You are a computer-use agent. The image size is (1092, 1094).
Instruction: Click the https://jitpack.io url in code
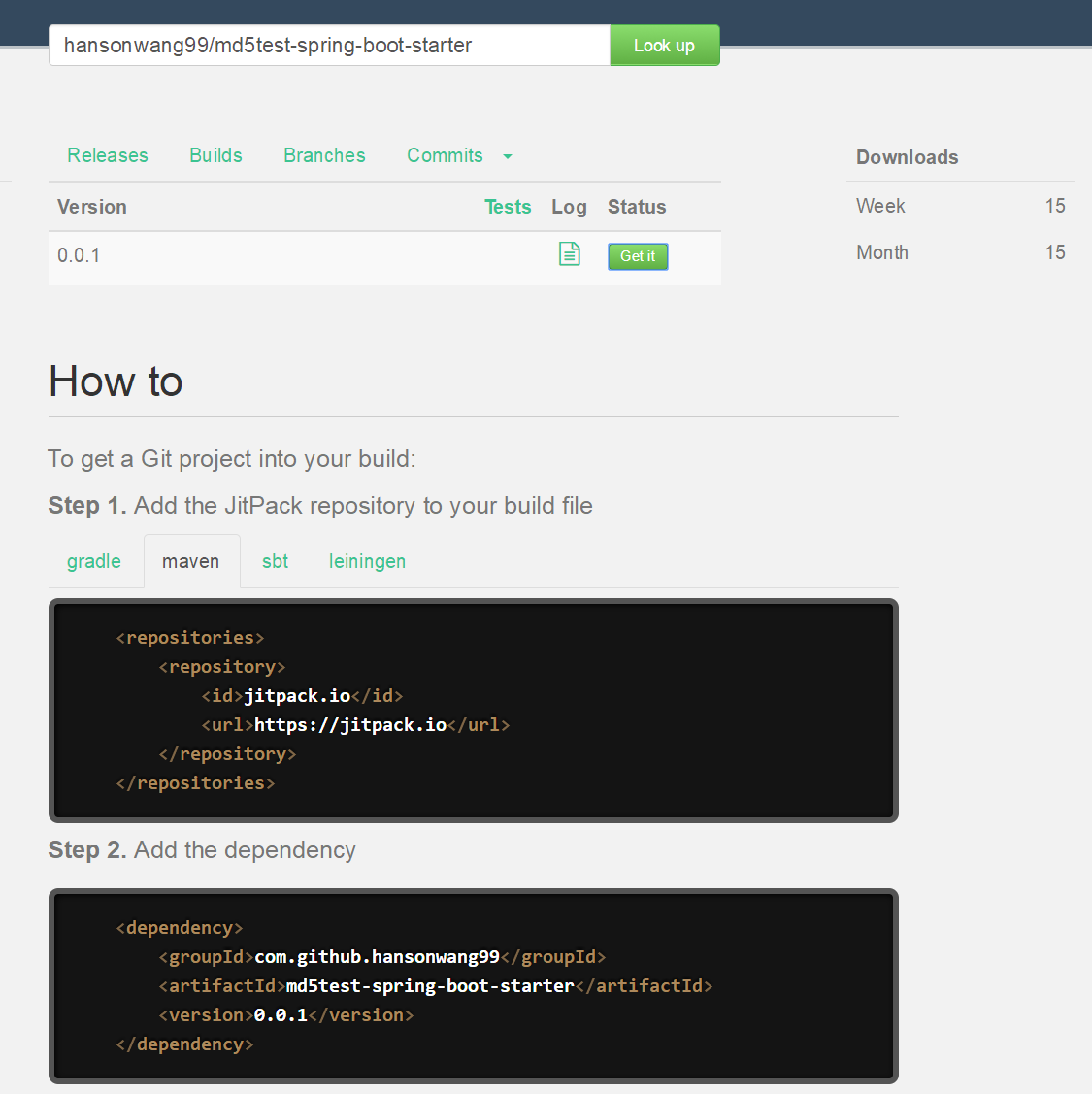point(350,725)
